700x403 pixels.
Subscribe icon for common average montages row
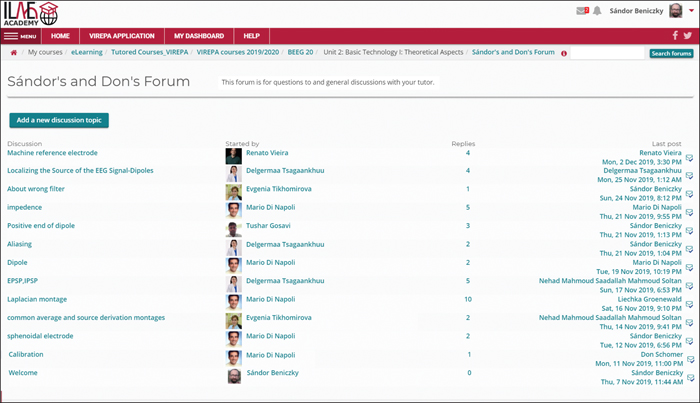point(689,322)
